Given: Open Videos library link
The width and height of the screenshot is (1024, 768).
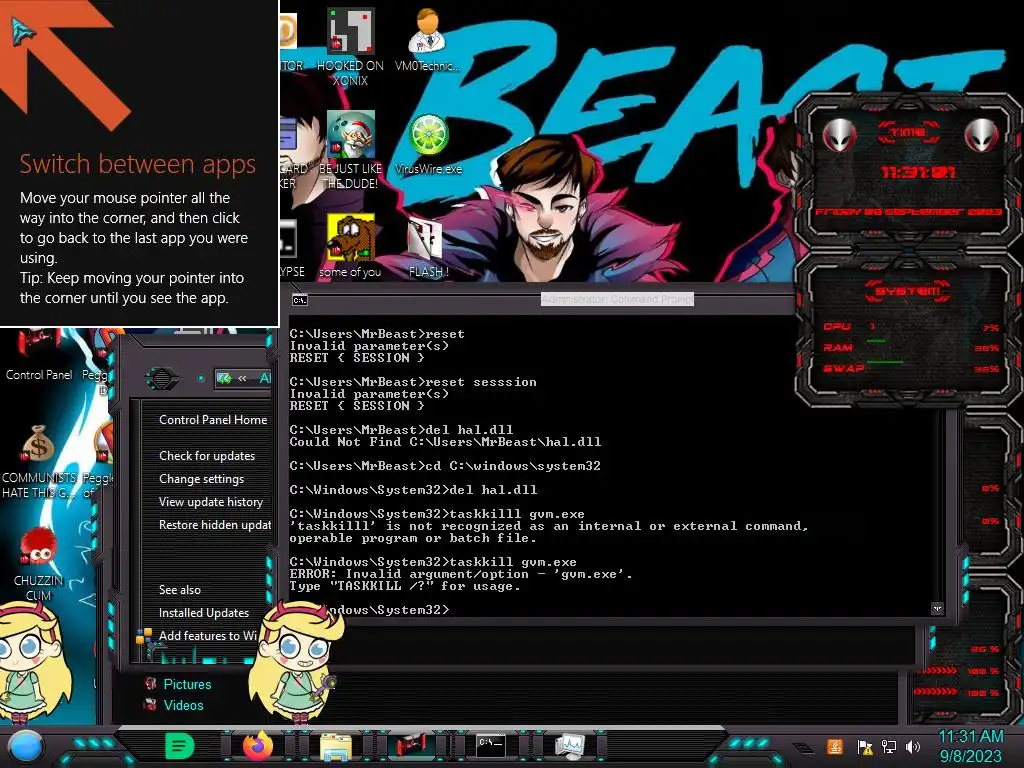Looking at the screenshot, I should point(184,705).
